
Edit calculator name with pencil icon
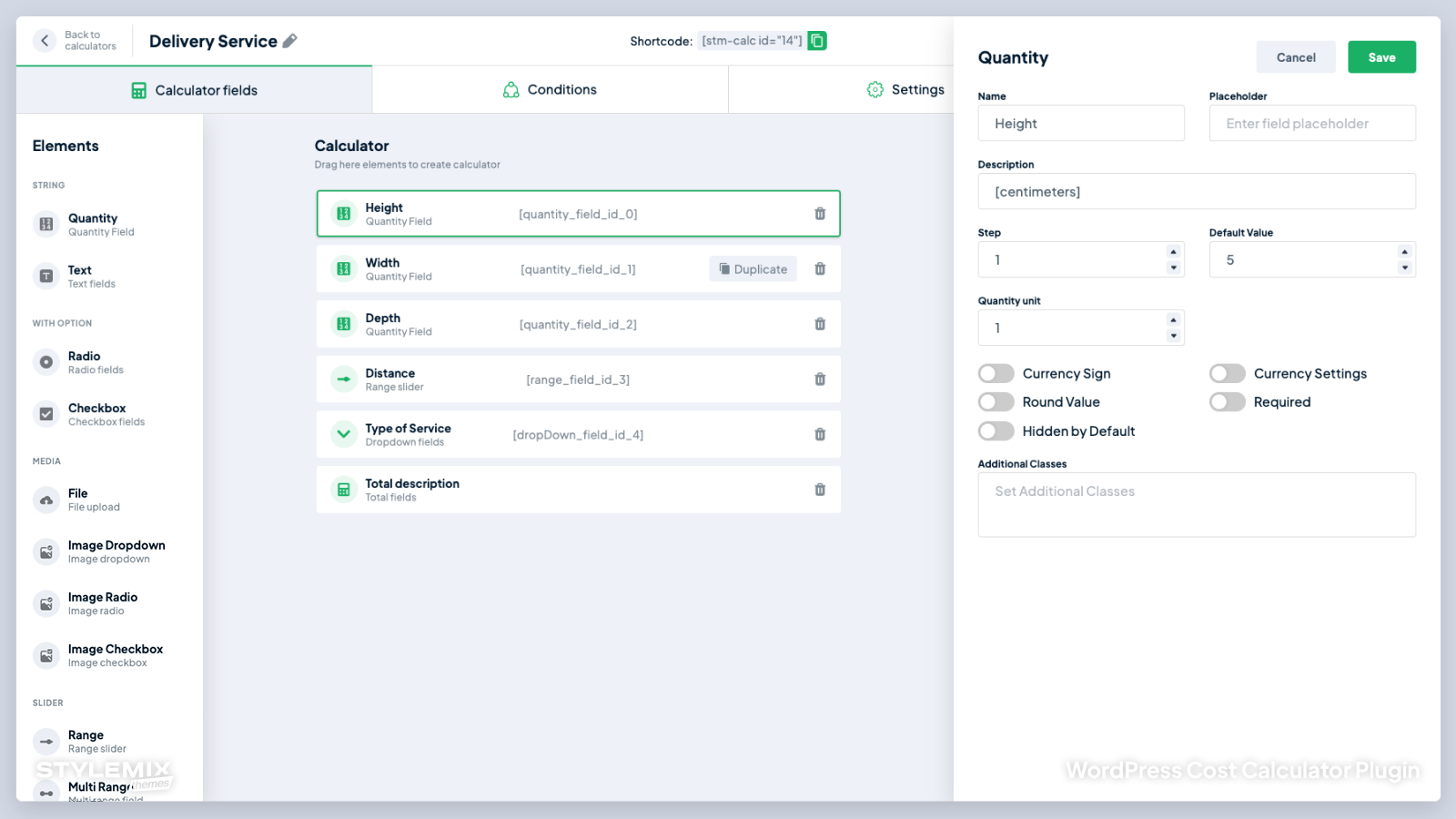[x=290, y=41]
